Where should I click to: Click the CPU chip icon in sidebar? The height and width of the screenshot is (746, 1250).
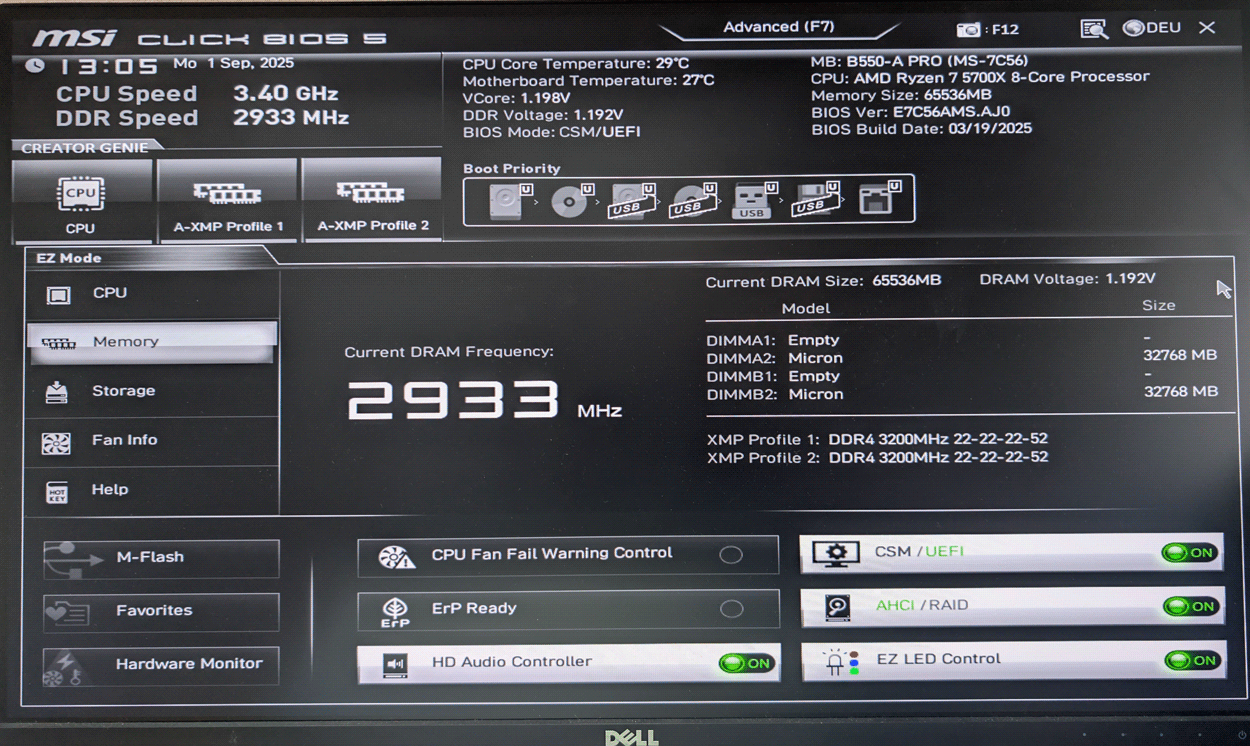[58, 295]
